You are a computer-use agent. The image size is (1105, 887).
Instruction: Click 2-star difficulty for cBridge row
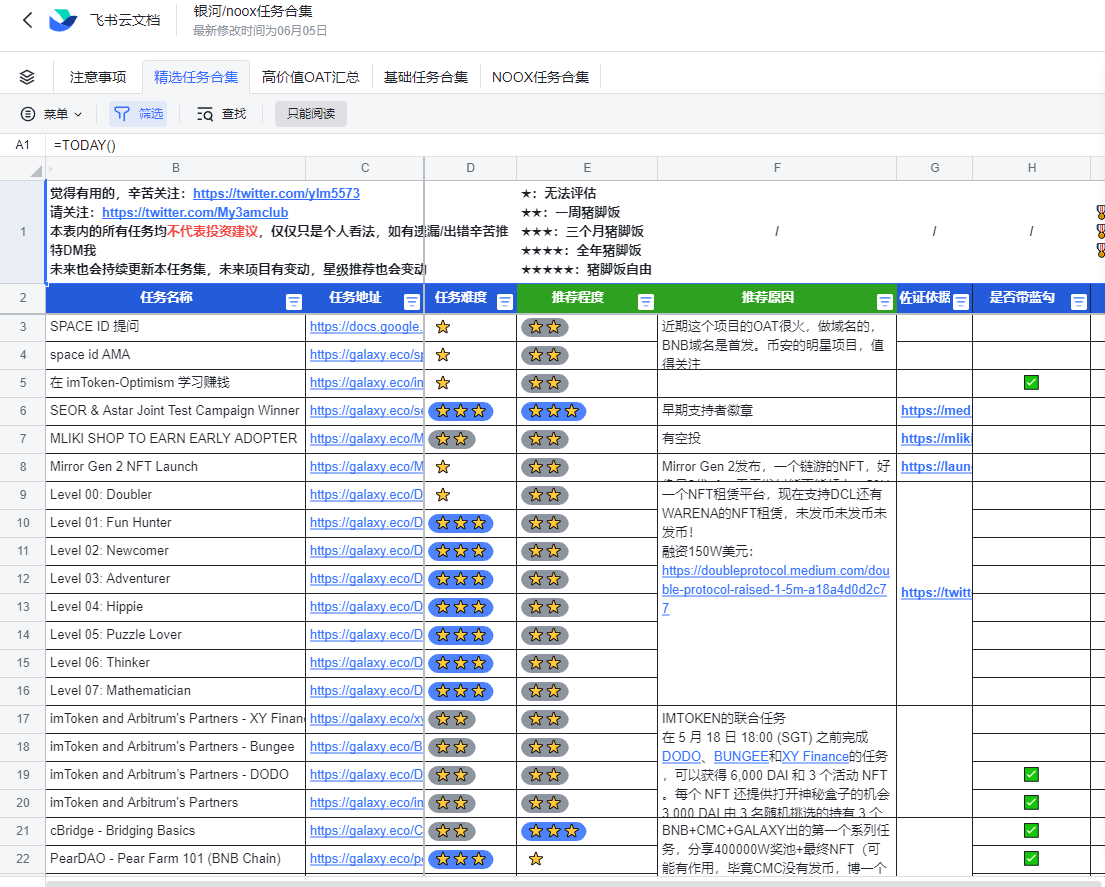pyautogui.click(x=452, y=831)
